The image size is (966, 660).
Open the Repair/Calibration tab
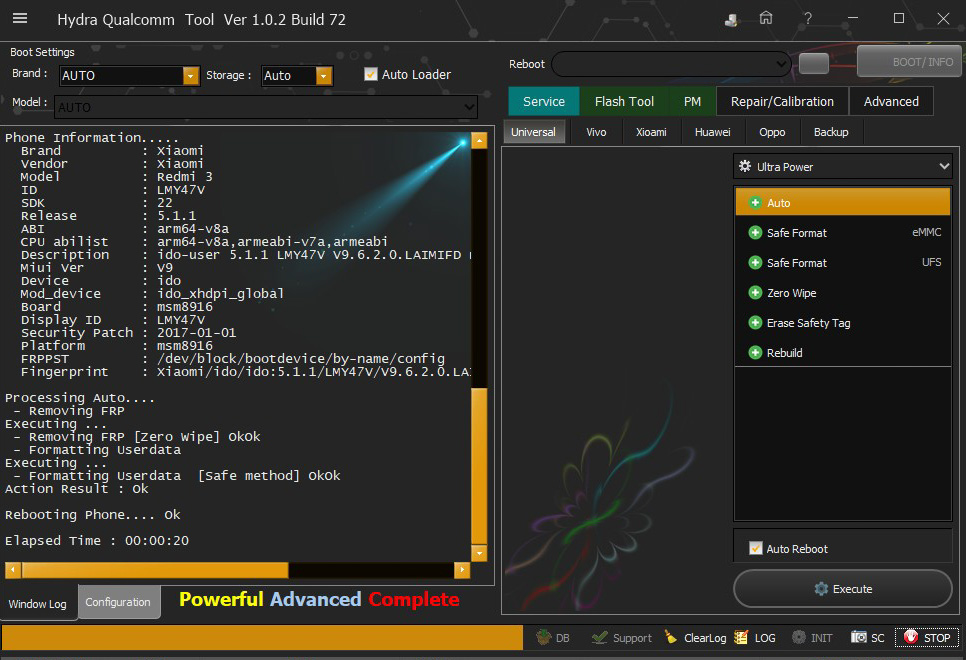pos(782,101)
